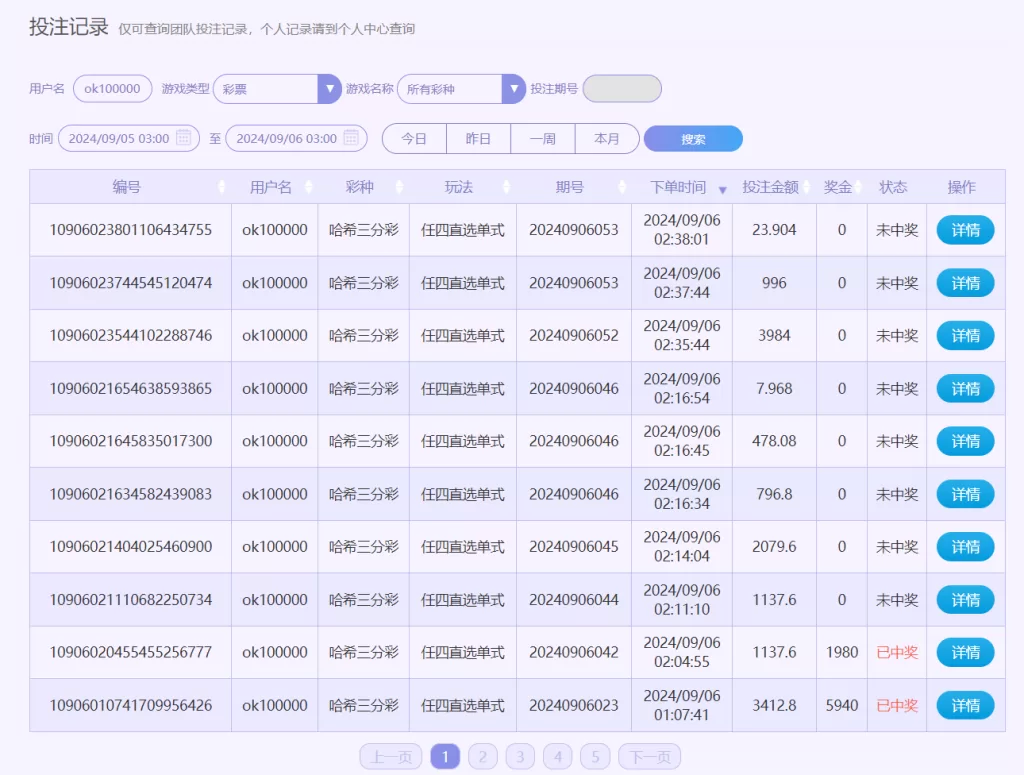Select bet amount cell 478.08
The width and height of the screenshot is (1024, 775).
[774, 441]
